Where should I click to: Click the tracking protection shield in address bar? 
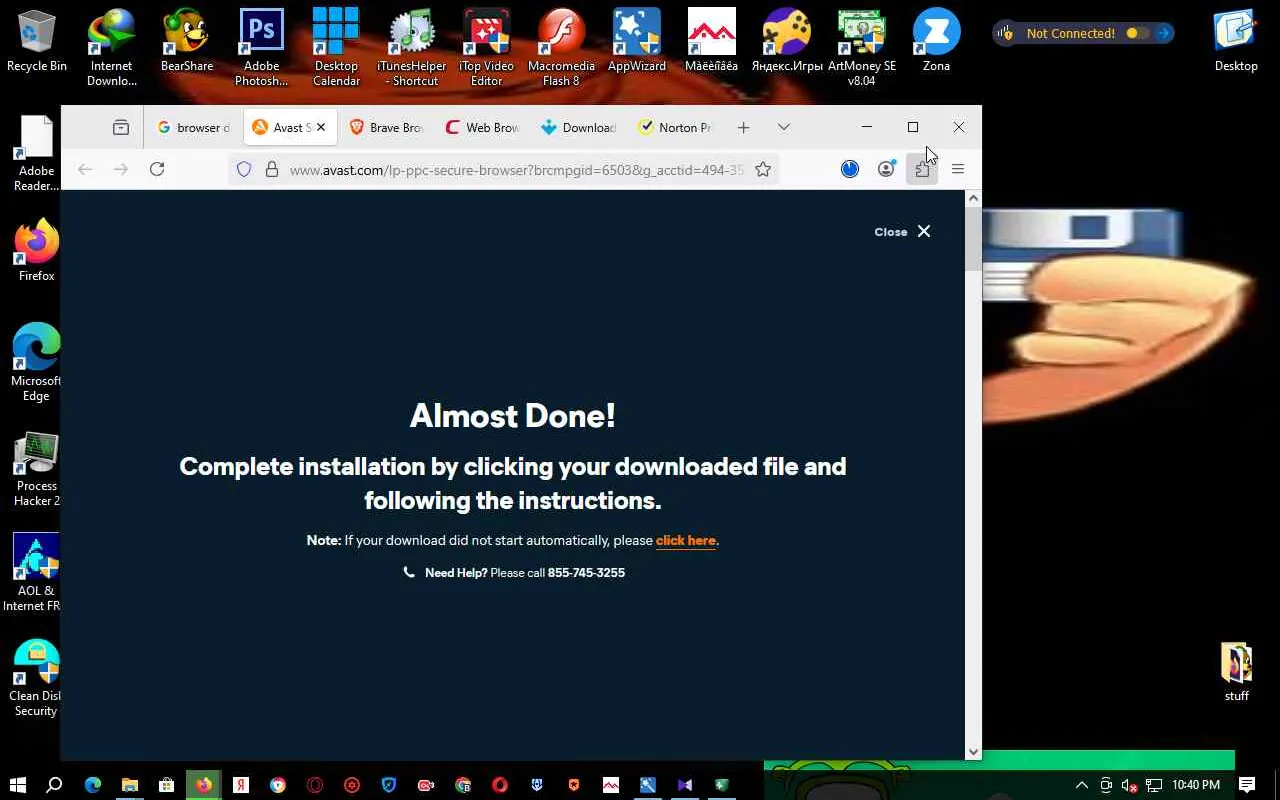[244, 170]
